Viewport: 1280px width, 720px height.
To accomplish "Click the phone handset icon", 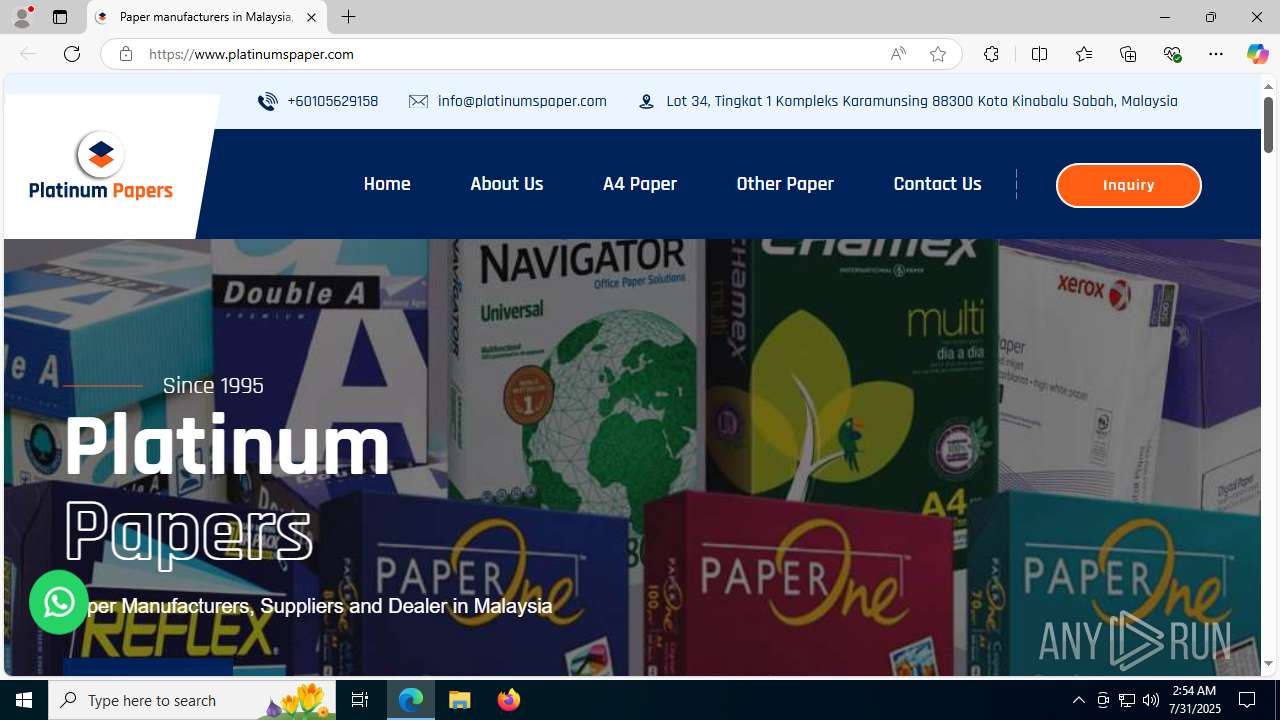I will [x=267, y=101].
